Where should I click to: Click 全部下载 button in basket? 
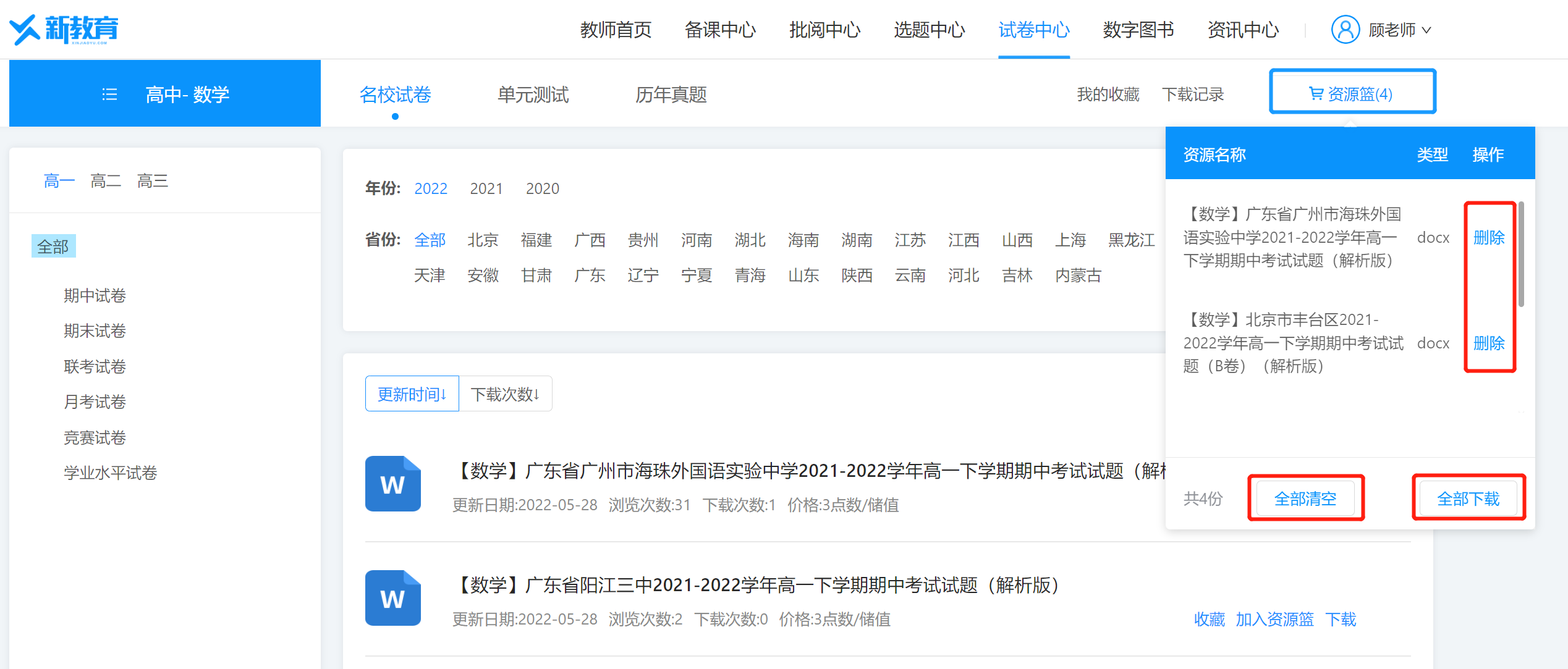[1468, 498]
